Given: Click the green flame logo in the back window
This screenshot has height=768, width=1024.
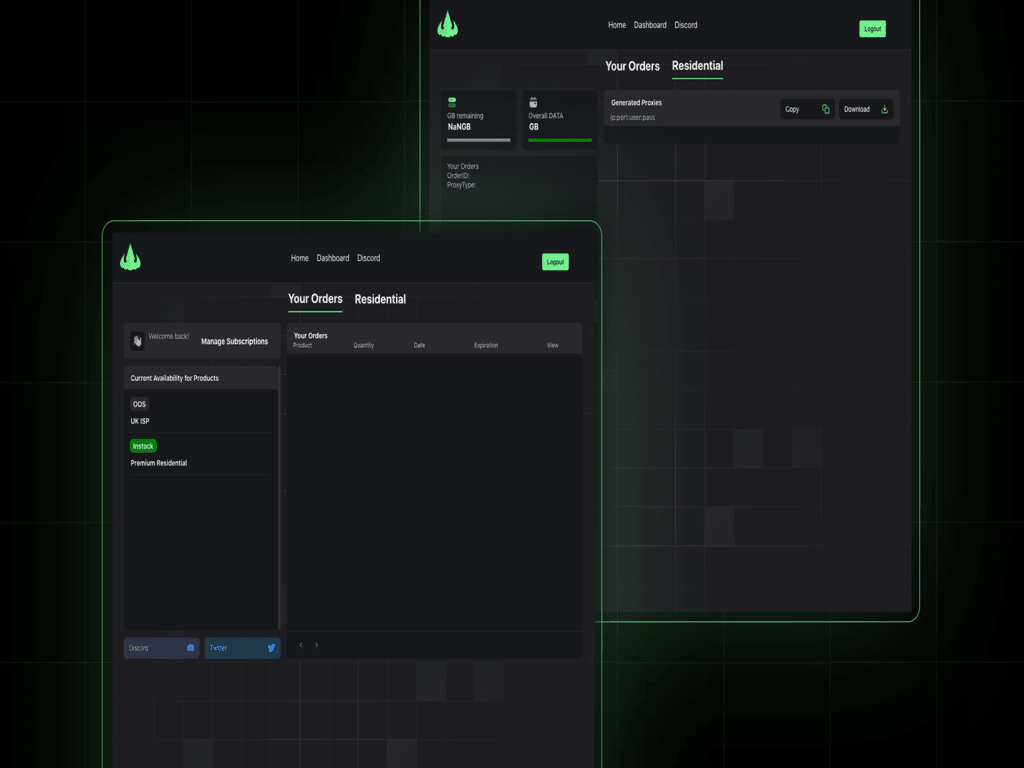Looking at the screenshot, I should [447, 24].
